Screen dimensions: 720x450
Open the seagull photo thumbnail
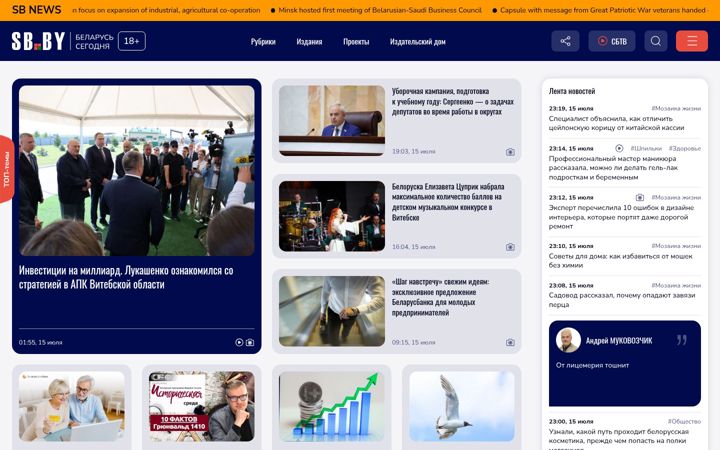461,406
